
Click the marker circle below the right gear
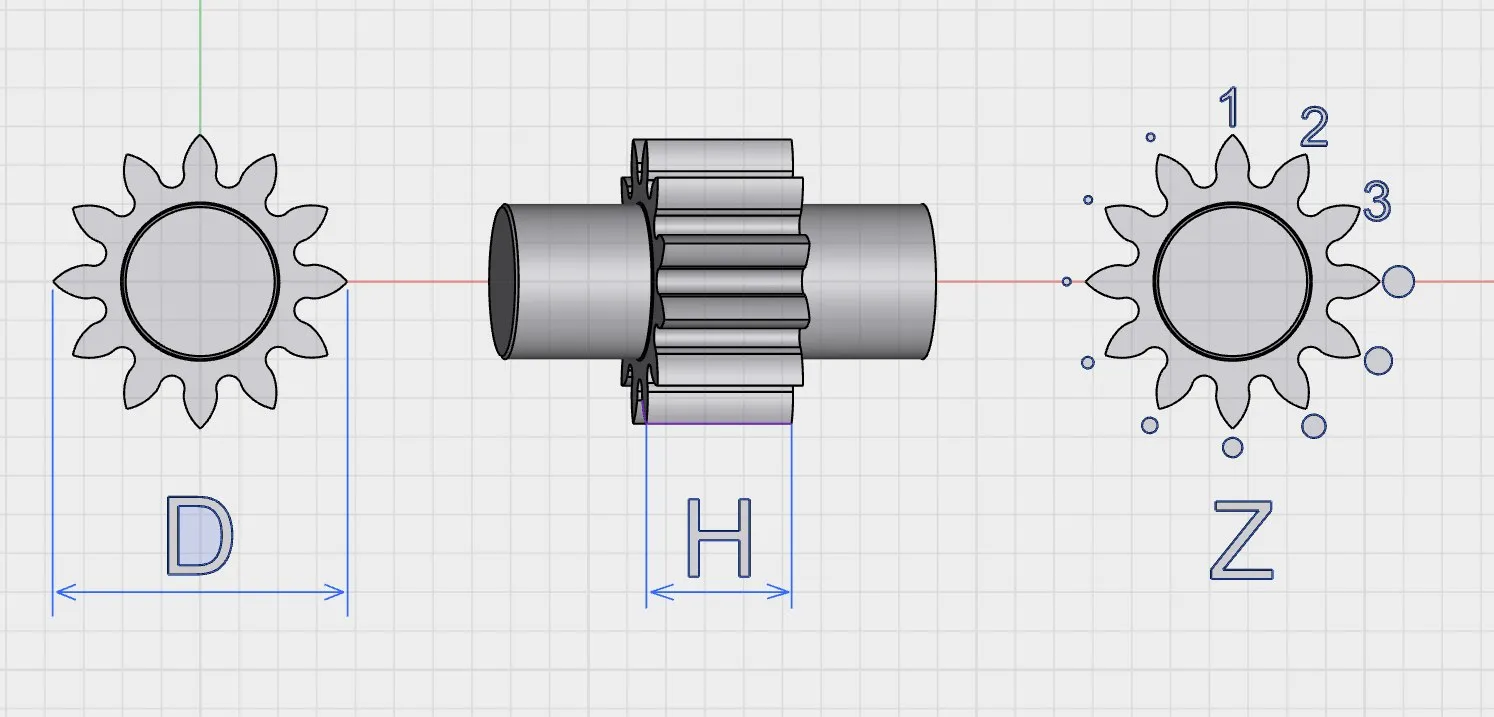1232,446
